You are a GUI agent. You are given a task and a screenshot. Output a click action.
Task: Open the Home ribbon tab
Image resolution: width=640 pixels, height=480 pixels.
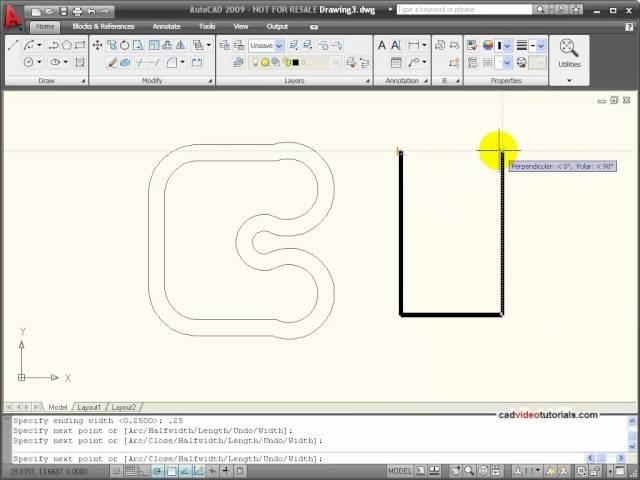(45, 27)
